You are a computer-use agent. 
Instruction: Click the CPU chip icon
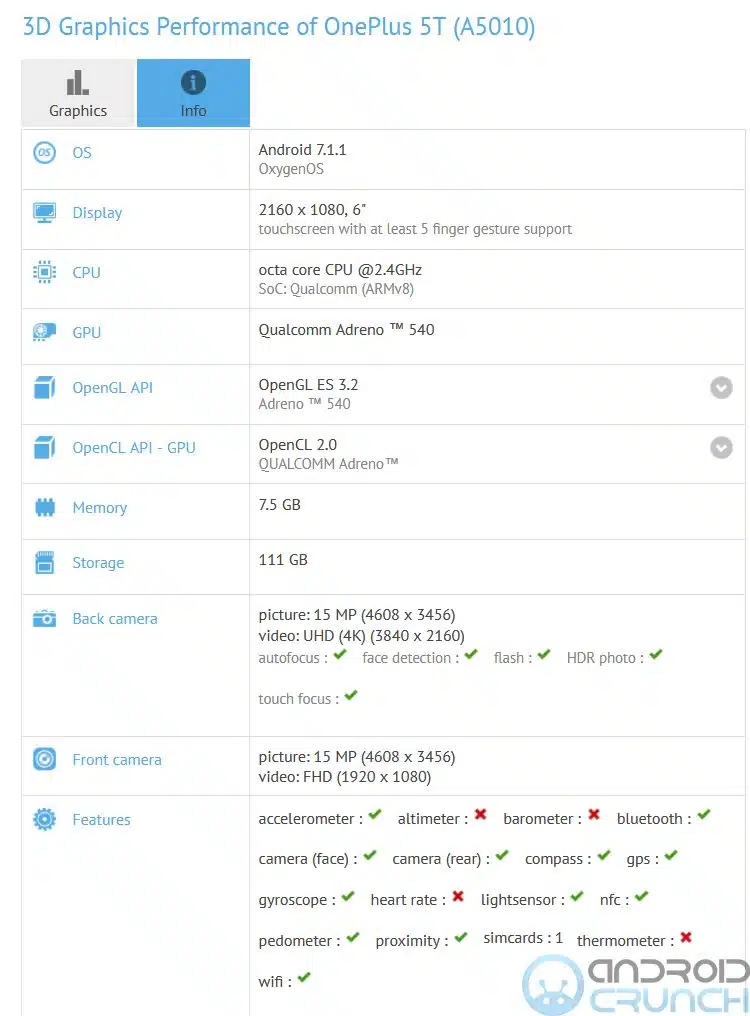coord(44,272)
